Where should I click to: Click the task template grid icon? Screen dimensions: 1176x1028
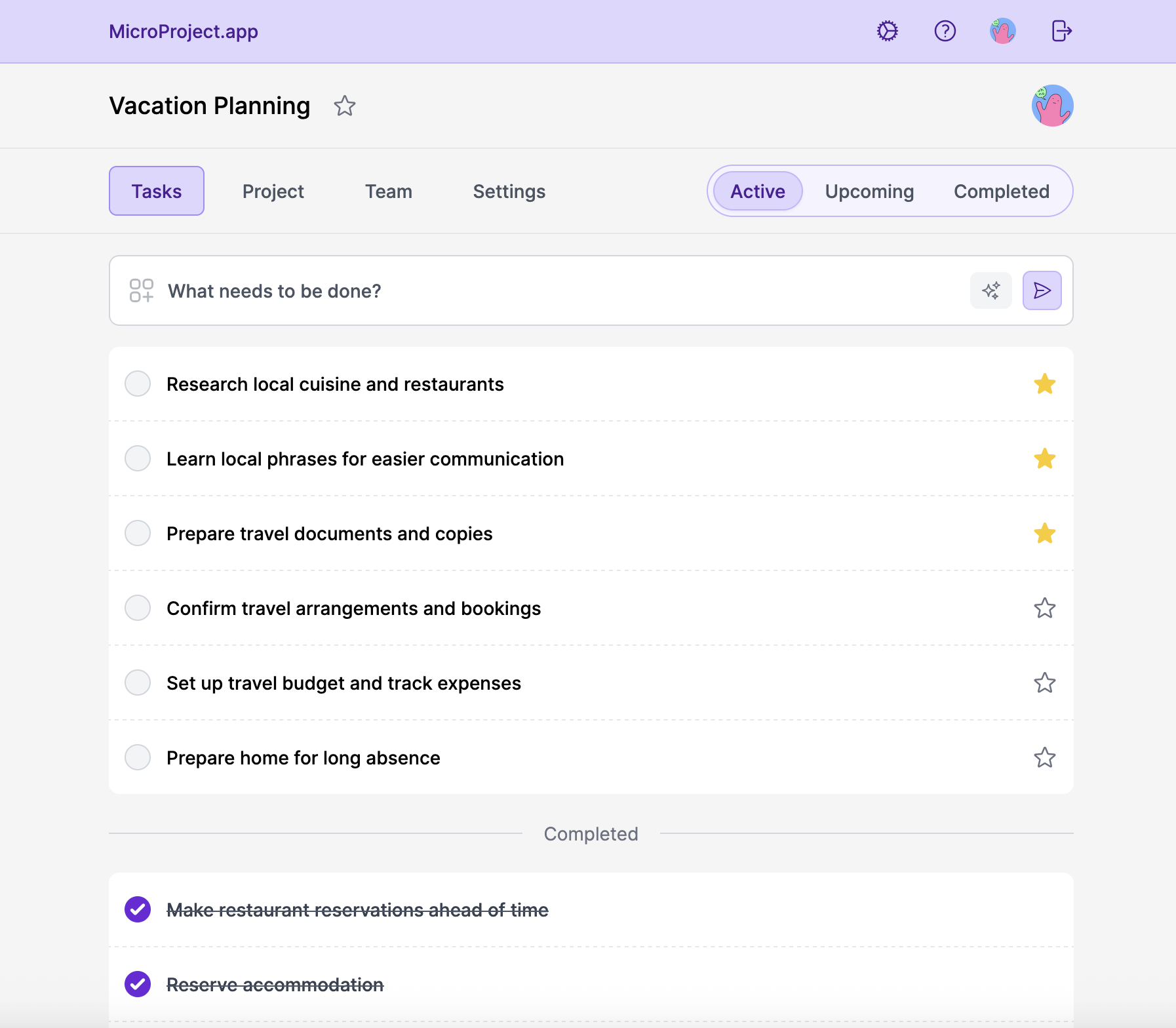tap(142, 290)
